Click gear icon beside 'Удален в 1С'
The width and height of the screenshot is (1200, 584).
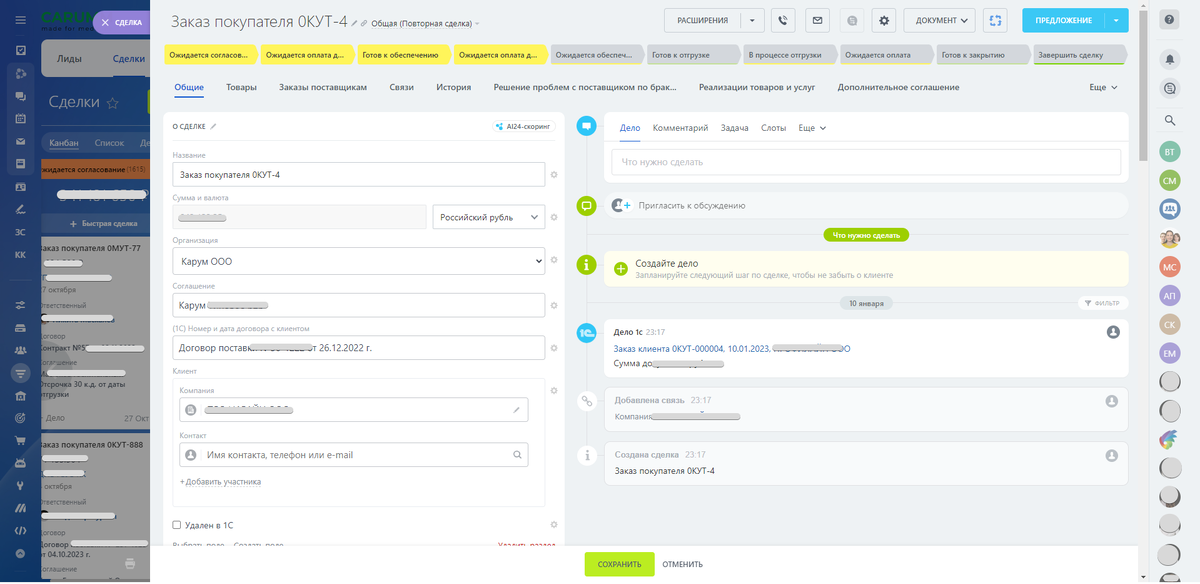[554, 524]
